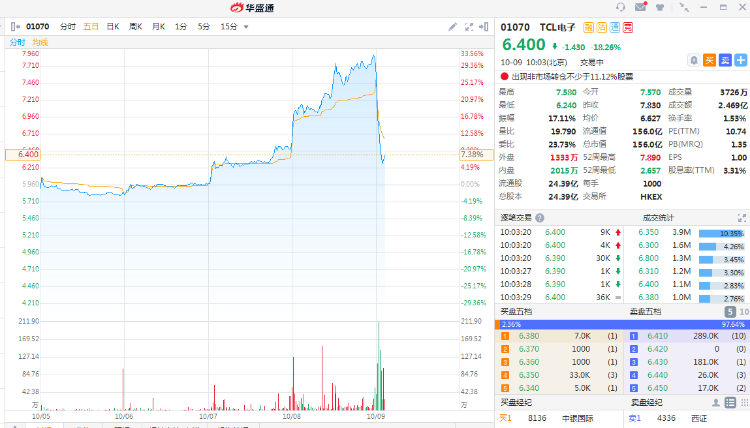Switch to the 周K weekly candlestick tab

pyautogui.click(x=136, y=27)
